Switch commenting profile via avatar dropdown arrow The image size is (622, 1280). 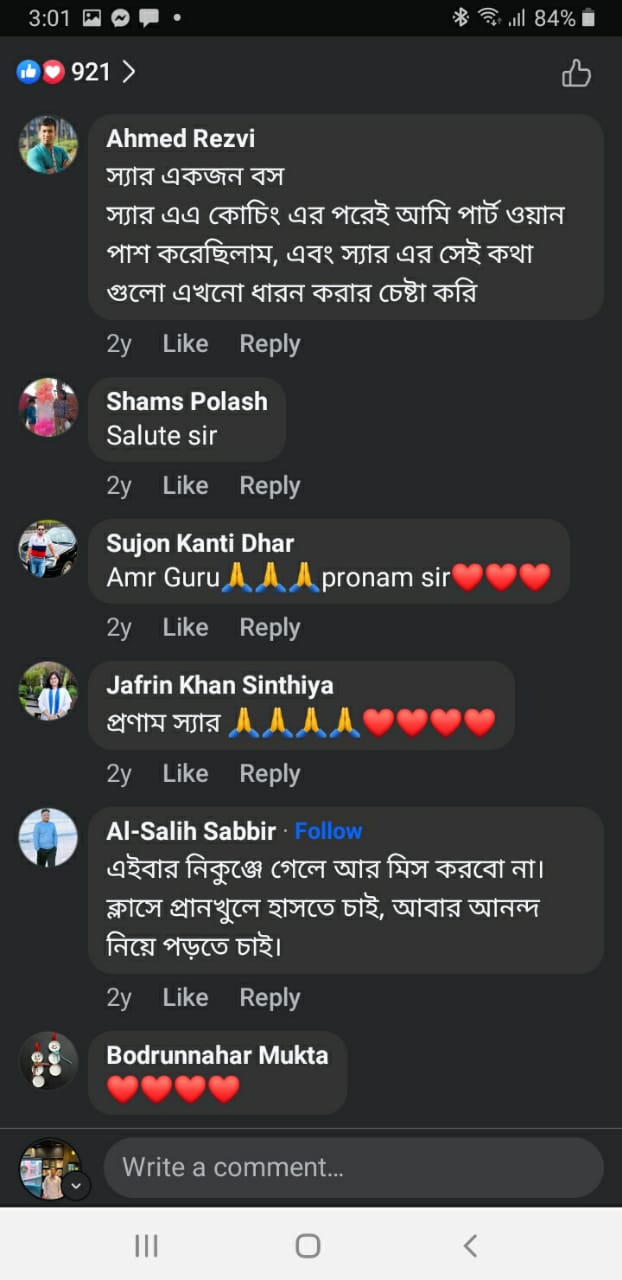pos(77,1186)
